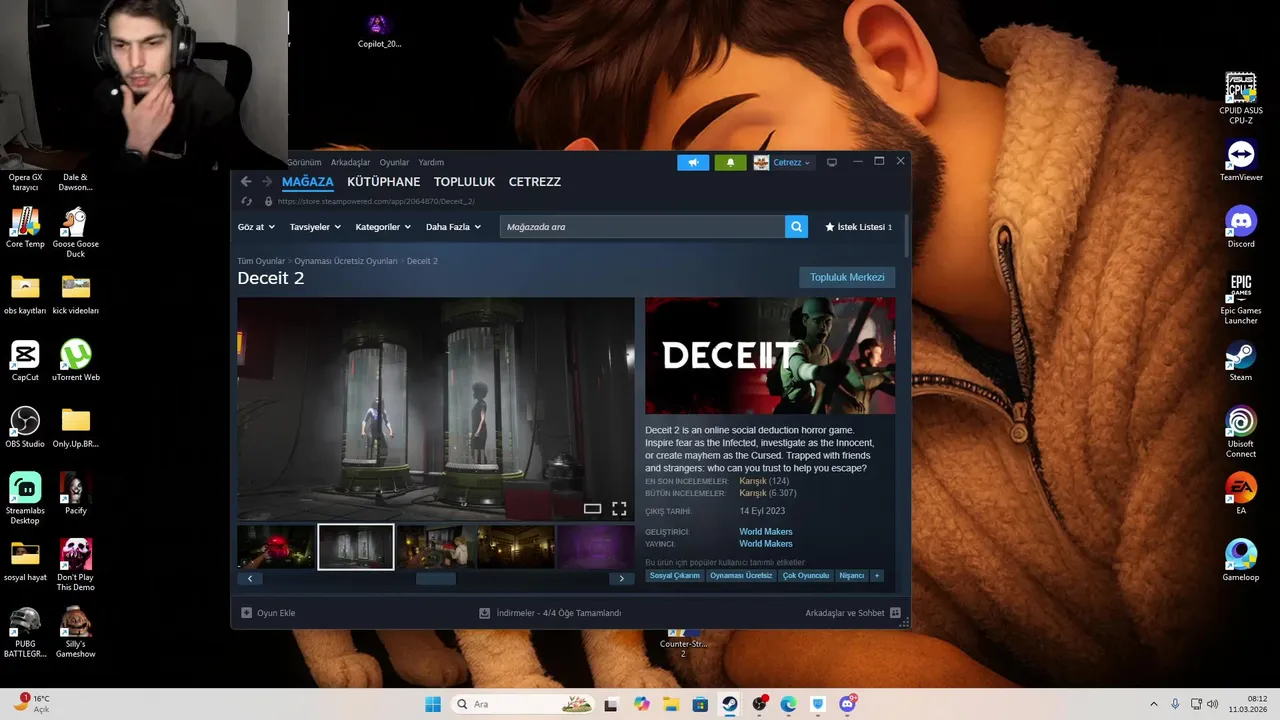Switch Steam to Big Picture mode icon
This screenshot has width=1280, height=720.
[x=832, y=162]
